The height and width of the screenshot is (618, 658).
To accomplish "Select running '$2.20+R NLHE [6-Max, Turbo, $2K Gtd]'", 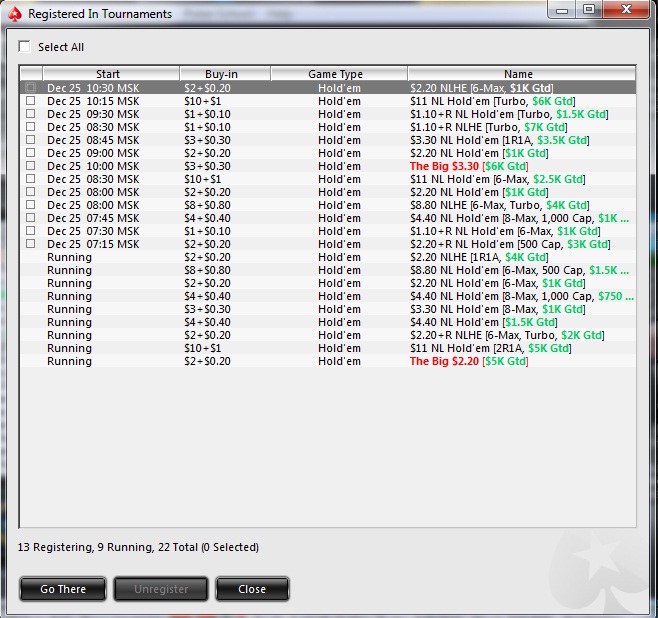I will tap(507, 335).
